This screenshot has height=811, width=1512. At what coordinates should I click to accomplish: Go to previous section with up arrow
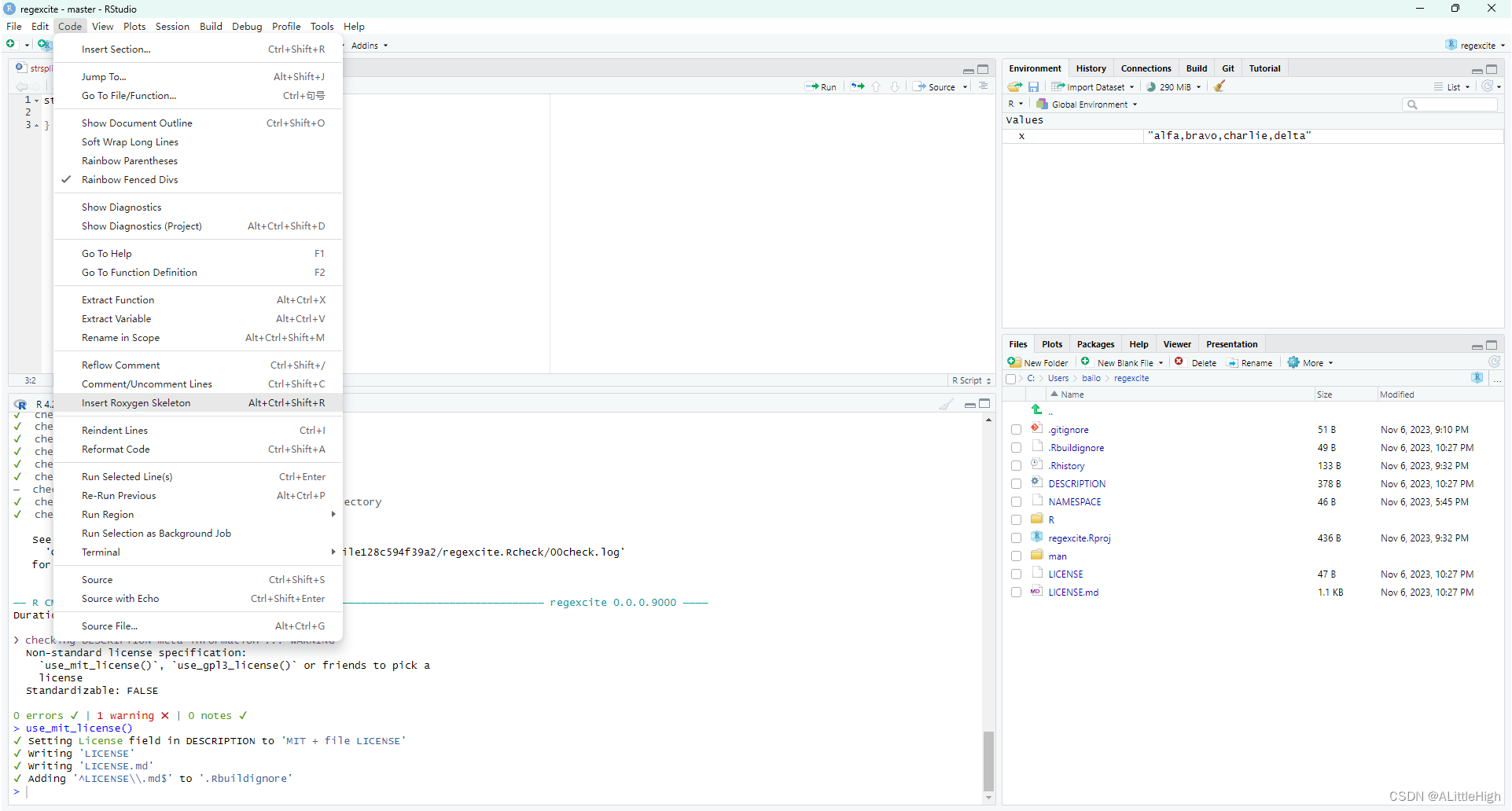[x=877, y=86]
